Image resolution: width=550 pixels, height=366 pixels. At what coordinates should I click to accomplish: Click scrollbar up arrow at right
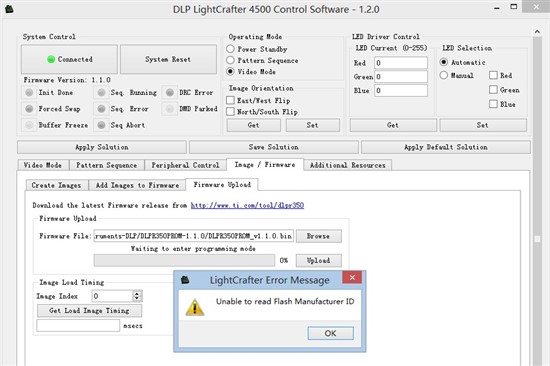click(537, 32)
